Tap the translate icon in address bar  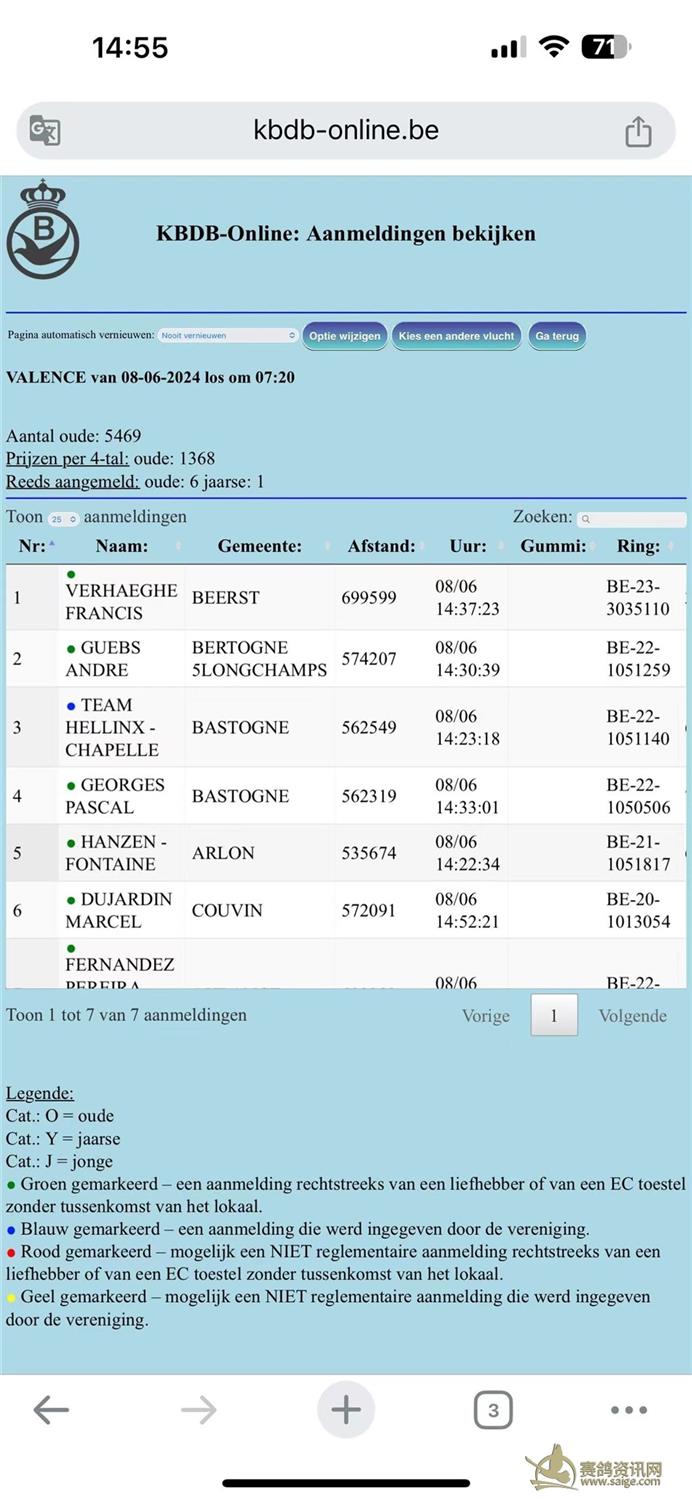[45, 131]
